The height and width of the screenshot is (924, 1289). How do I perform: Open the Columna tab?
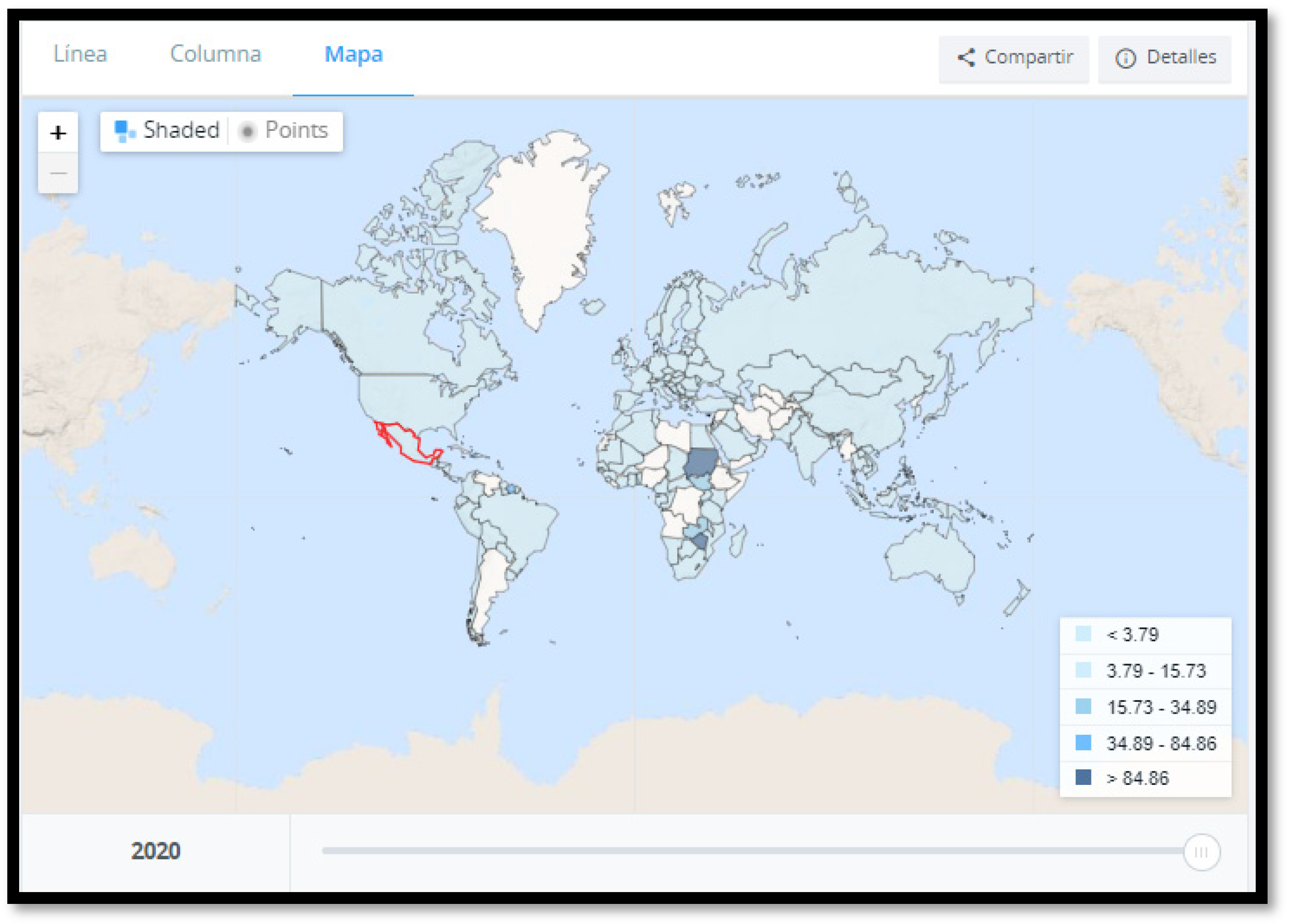[215, 55]
